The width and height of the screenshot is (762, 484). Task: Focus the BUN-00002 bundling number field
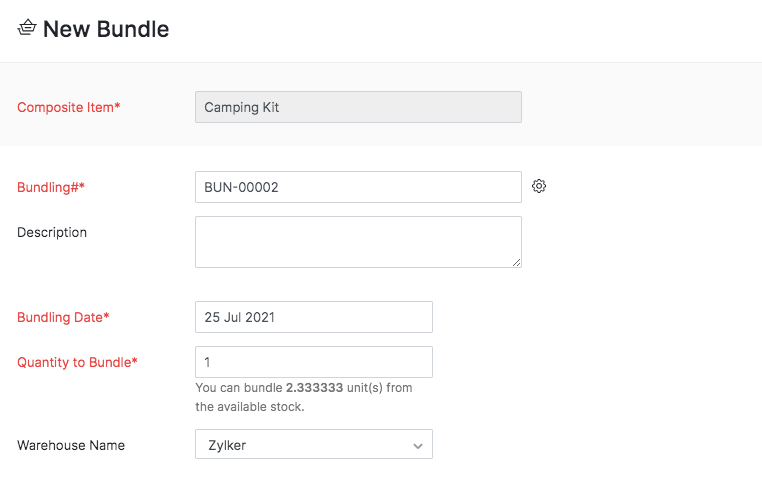358,187
